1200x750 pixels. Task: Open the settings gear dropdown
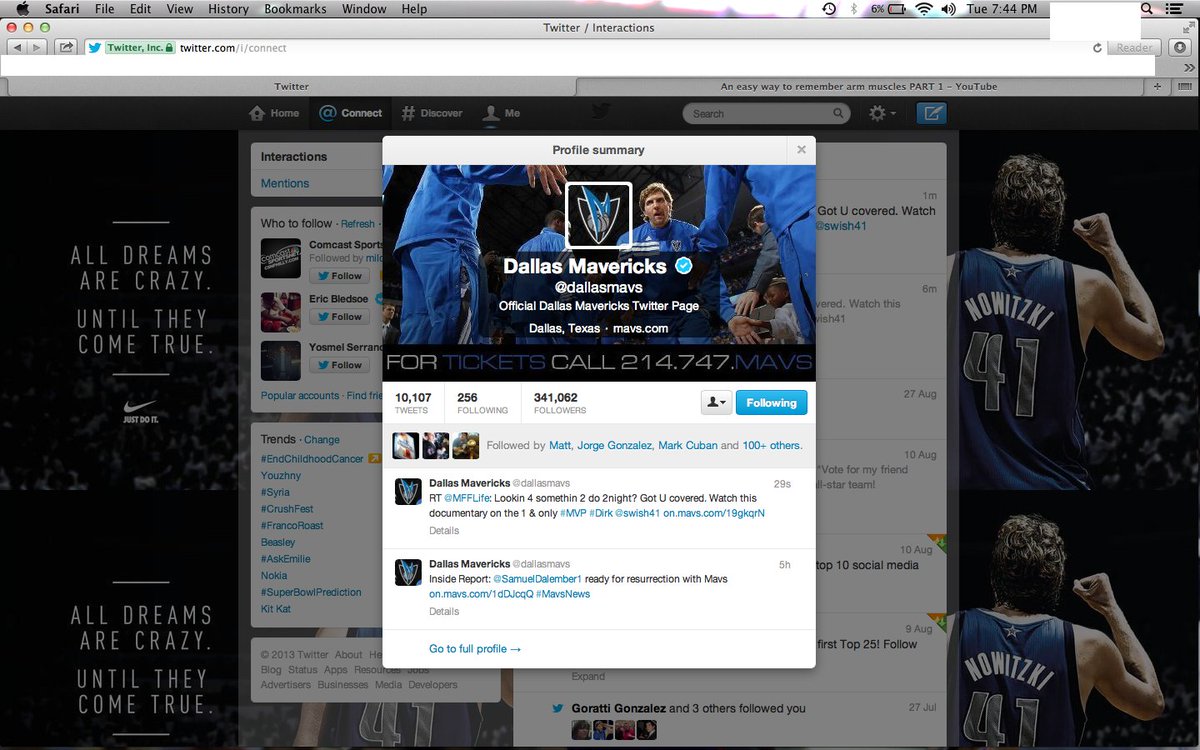click(882, 113)
